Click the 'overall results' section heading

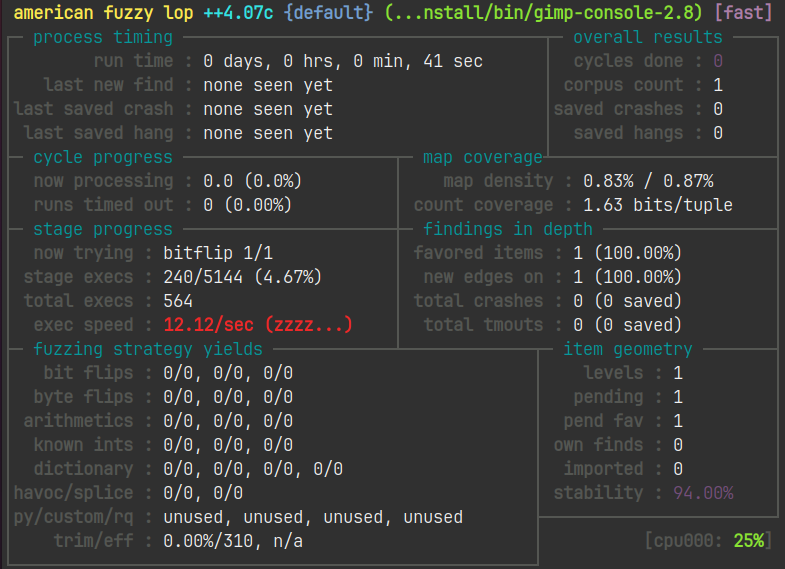648,37
